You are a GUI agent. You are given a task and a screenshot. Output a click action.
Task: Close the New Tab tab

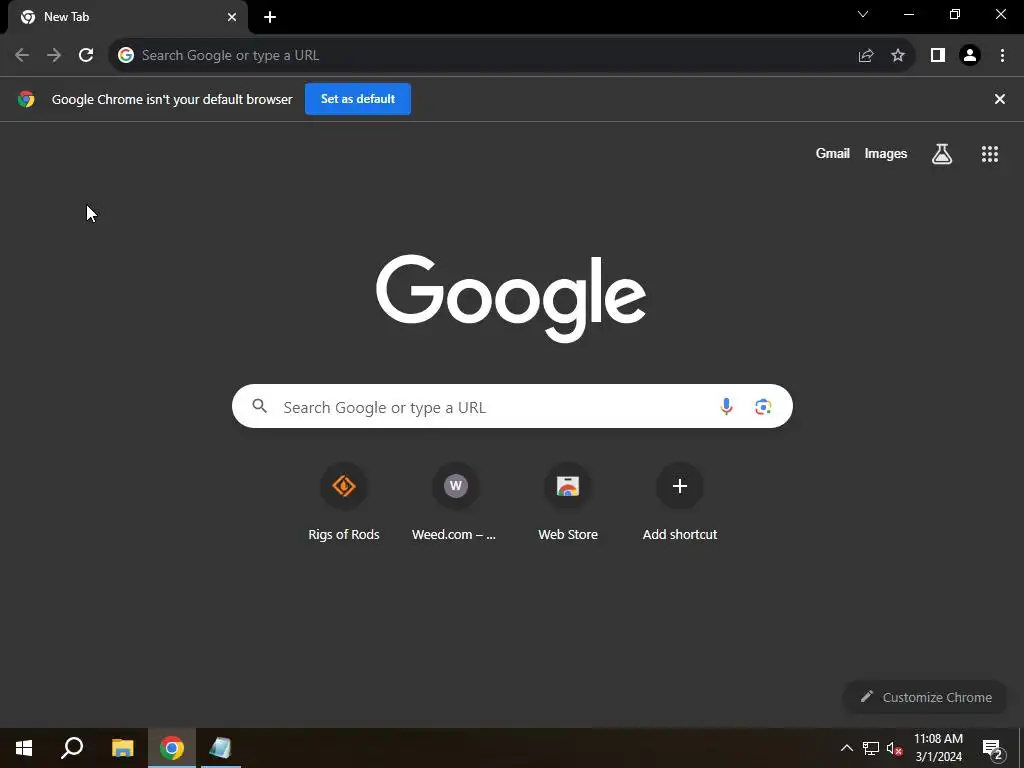[x=232, y=17]
